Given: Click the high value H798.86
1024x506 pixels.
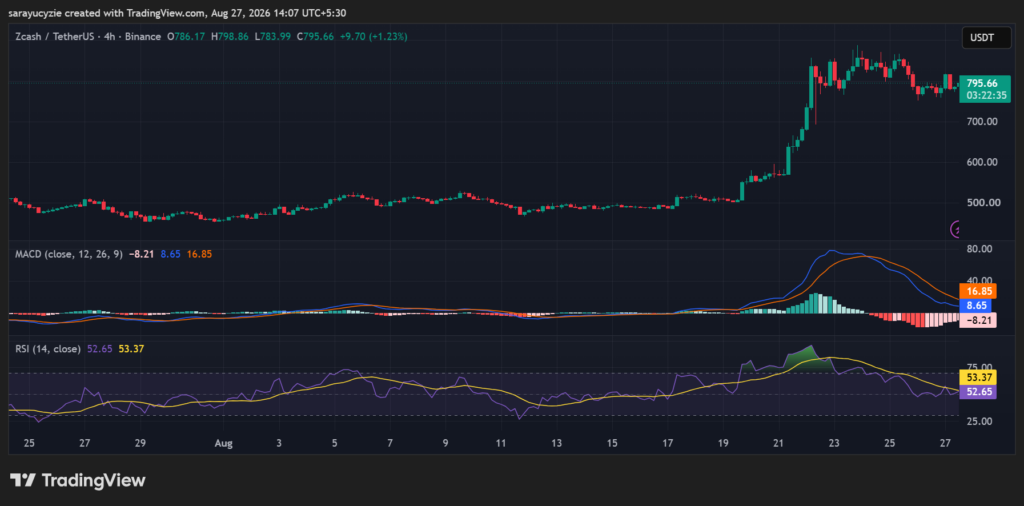Looking at the screenshot, I should click(x=229, y=37).
